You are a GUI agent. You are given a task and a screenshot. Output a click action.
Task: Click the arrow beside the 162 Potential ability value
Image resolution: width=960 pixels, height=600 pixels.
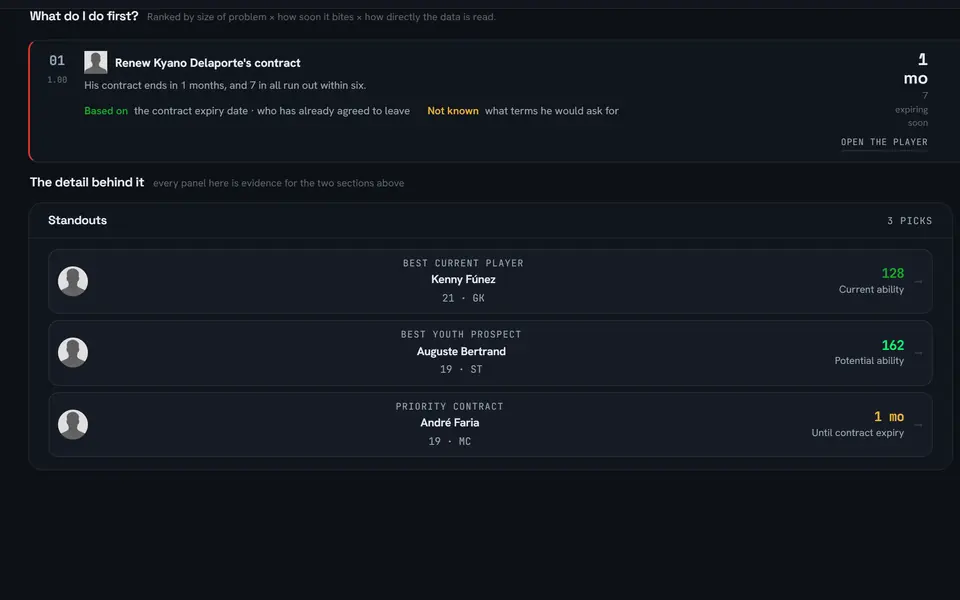pyautogui.click(x=918, y=353)
